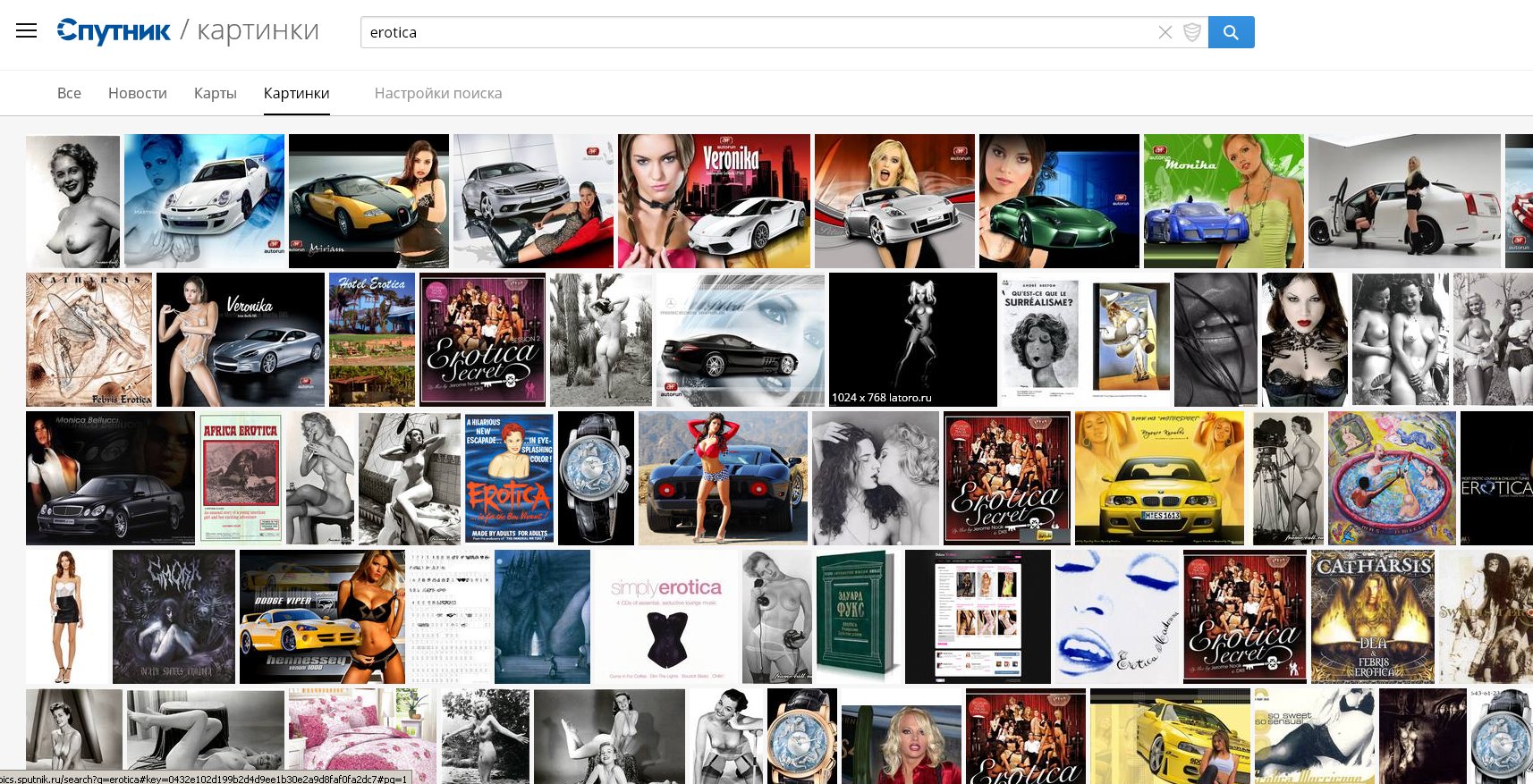
Task: Open the white Porsche on blue background thumbnail
Action: pyautogui.click(x=204, y=201)
